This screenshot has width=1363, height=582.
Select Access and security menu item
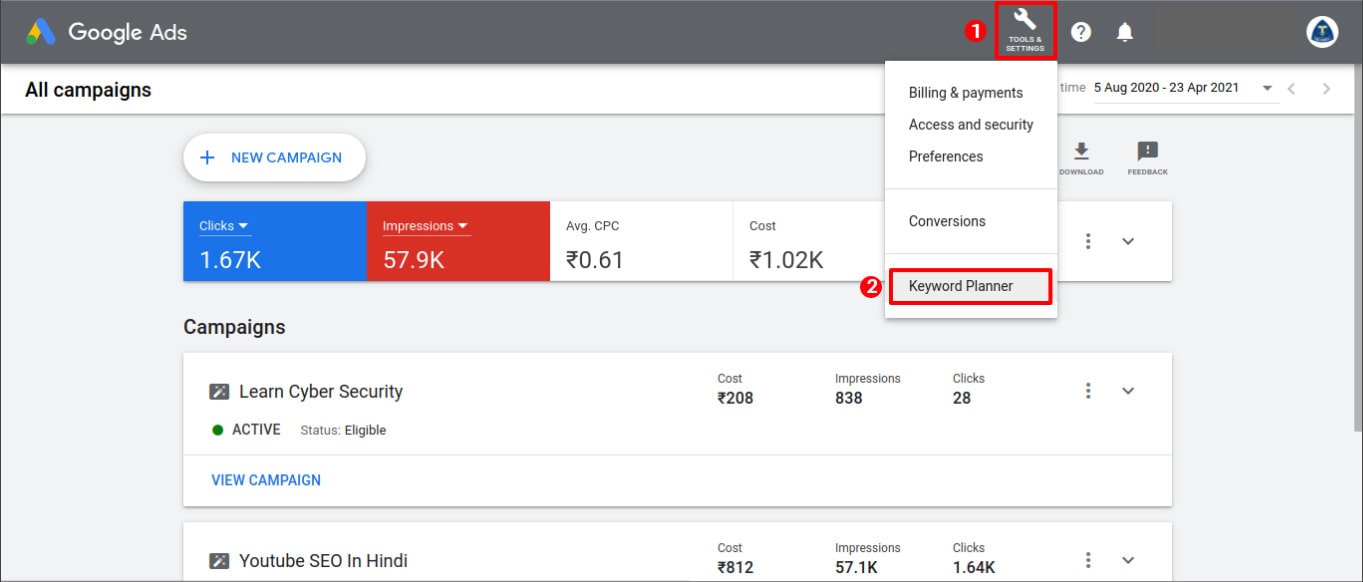[971, 125]
